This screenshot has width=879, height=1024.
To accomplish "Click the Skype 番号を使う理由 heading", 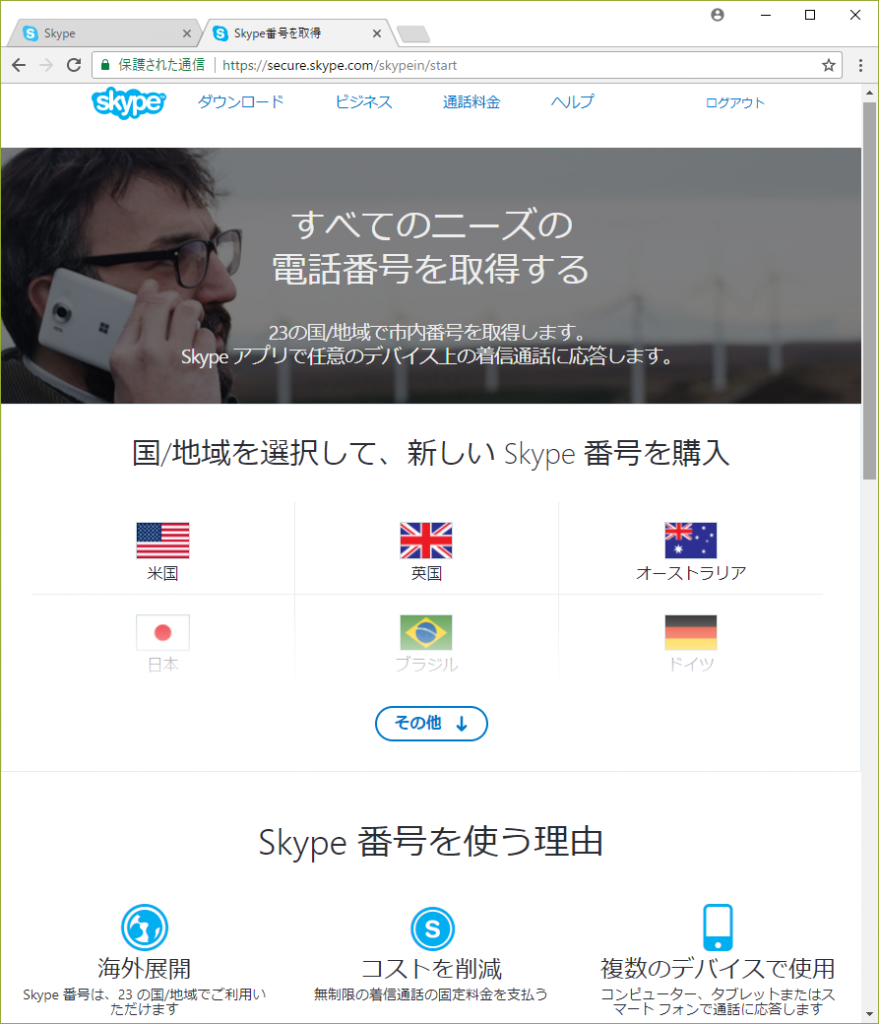I will click(x=431, y=841).
